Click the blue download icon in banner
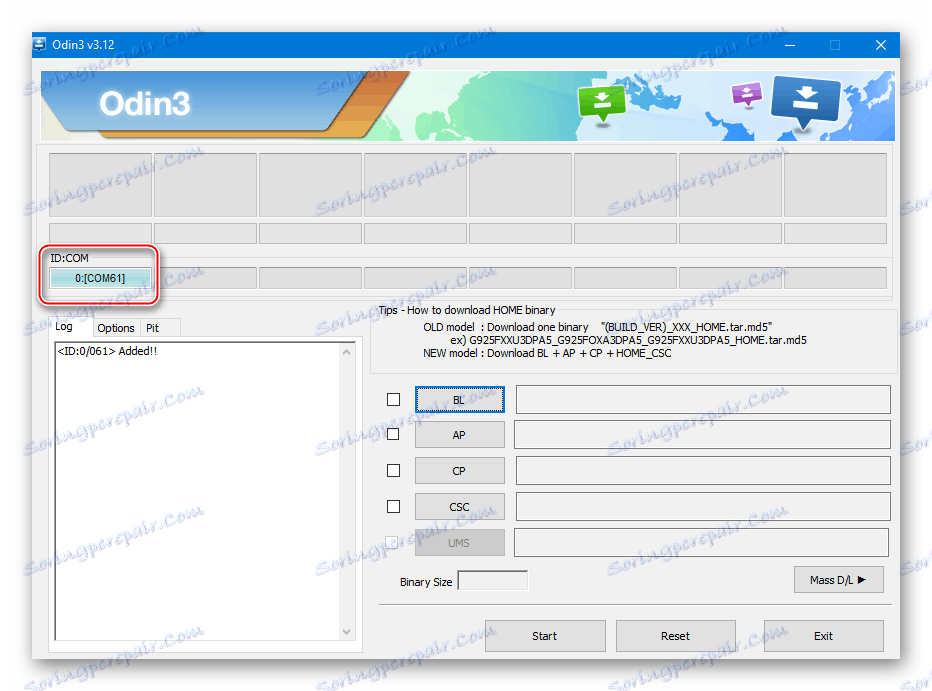This screenshot has height=691, width=932. (x=805, y=101)
